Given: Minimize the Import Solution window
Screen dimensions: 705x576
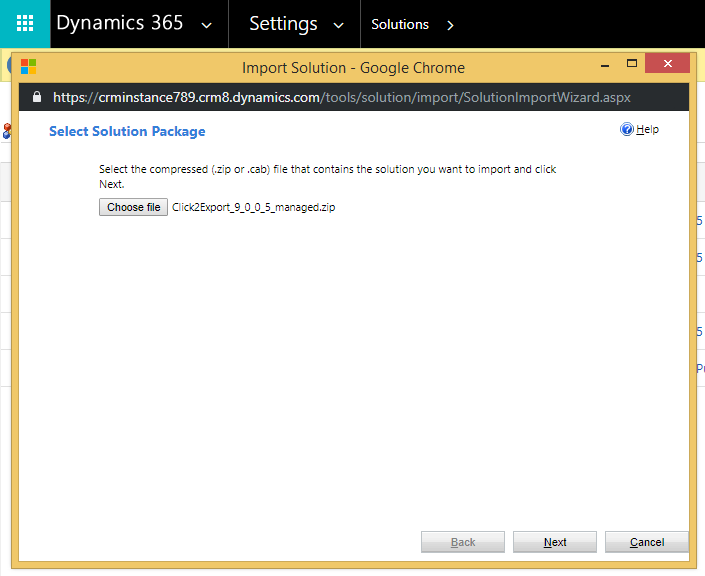Looking at the screenshot, I should (x=605, y=64).
